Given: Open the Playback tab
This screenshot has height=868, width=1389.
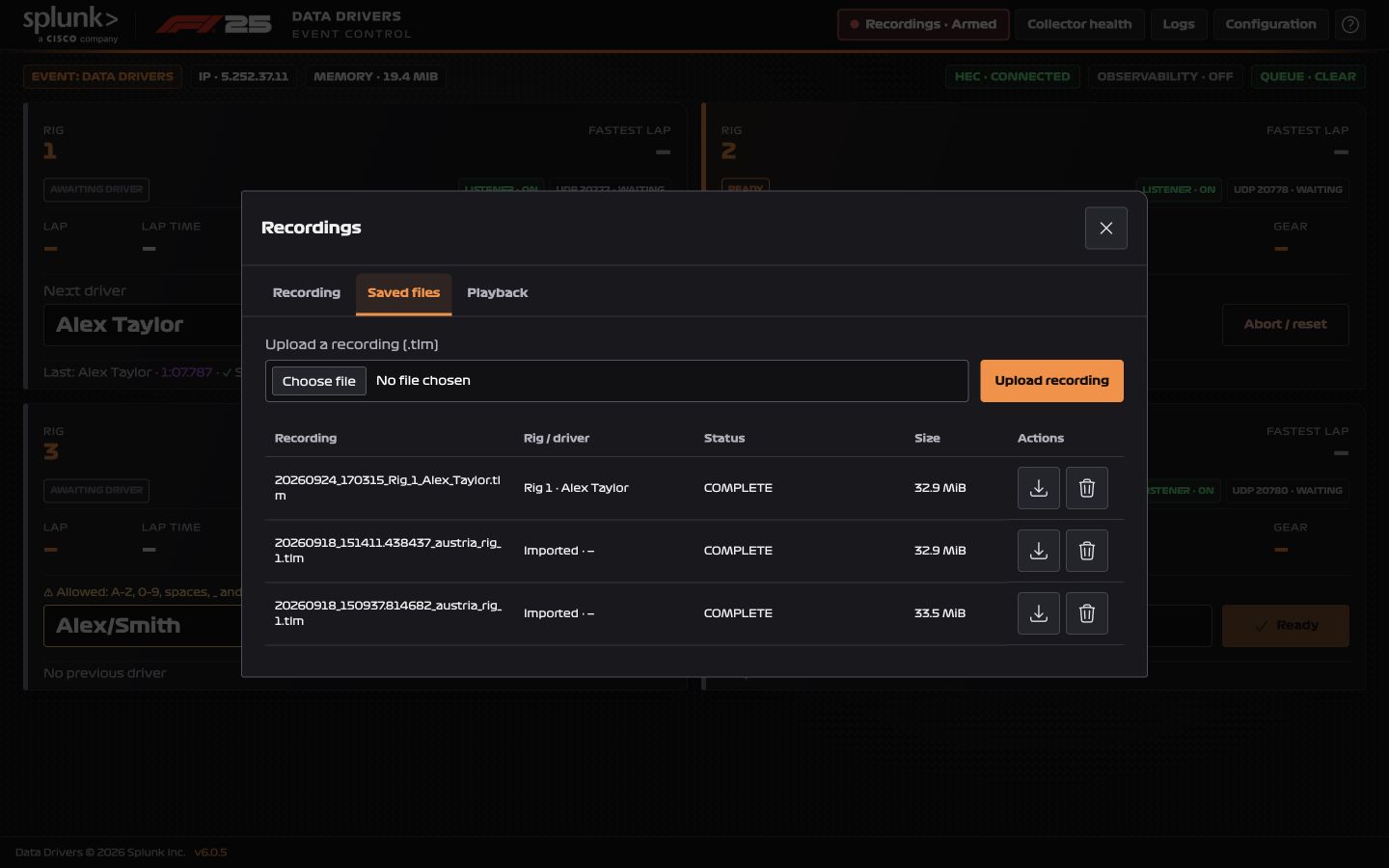Looking at the screenshot, I should 498,293.
